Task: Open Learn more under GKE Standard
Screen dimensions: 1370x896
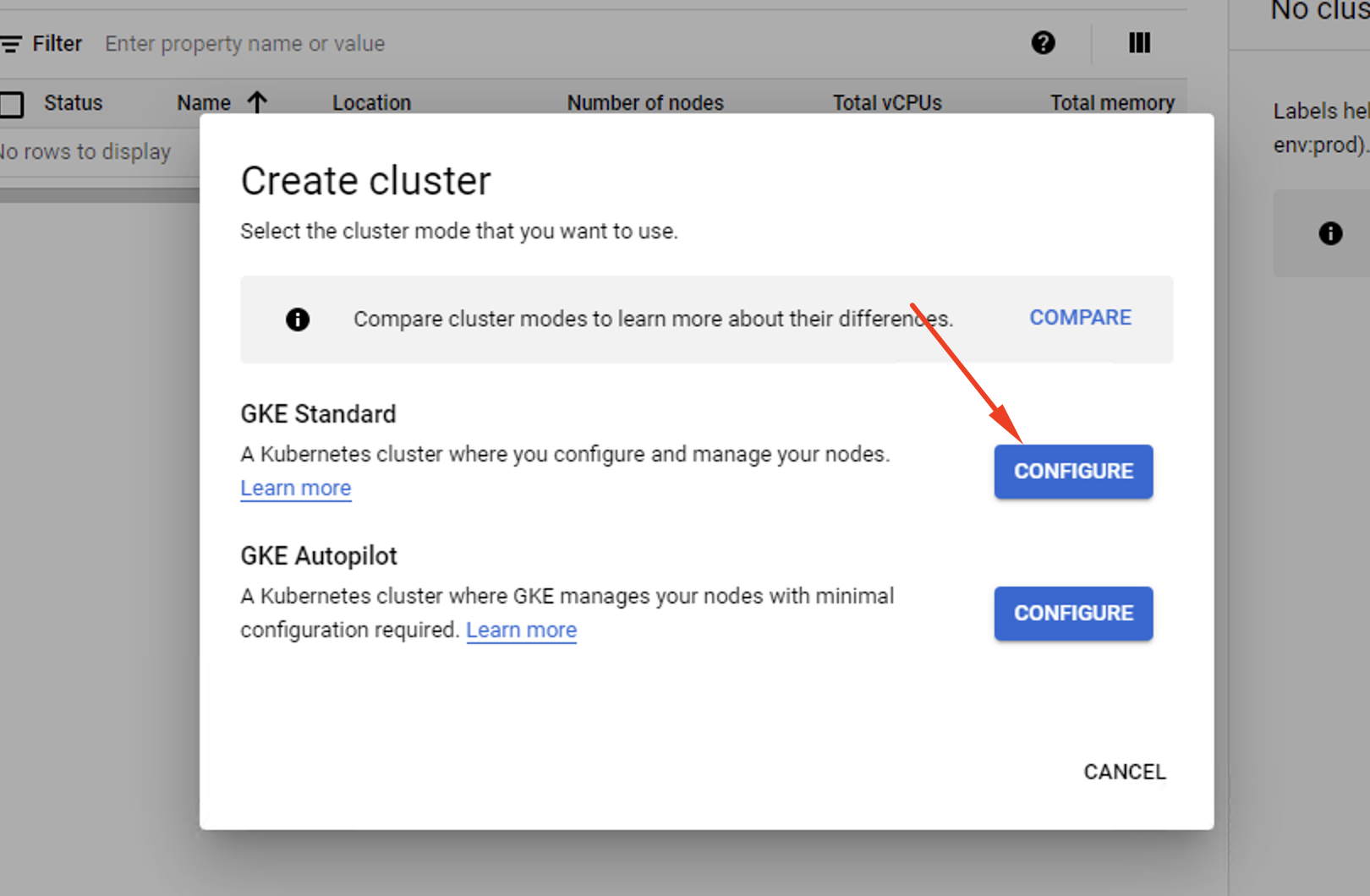Action: [296, 489]
